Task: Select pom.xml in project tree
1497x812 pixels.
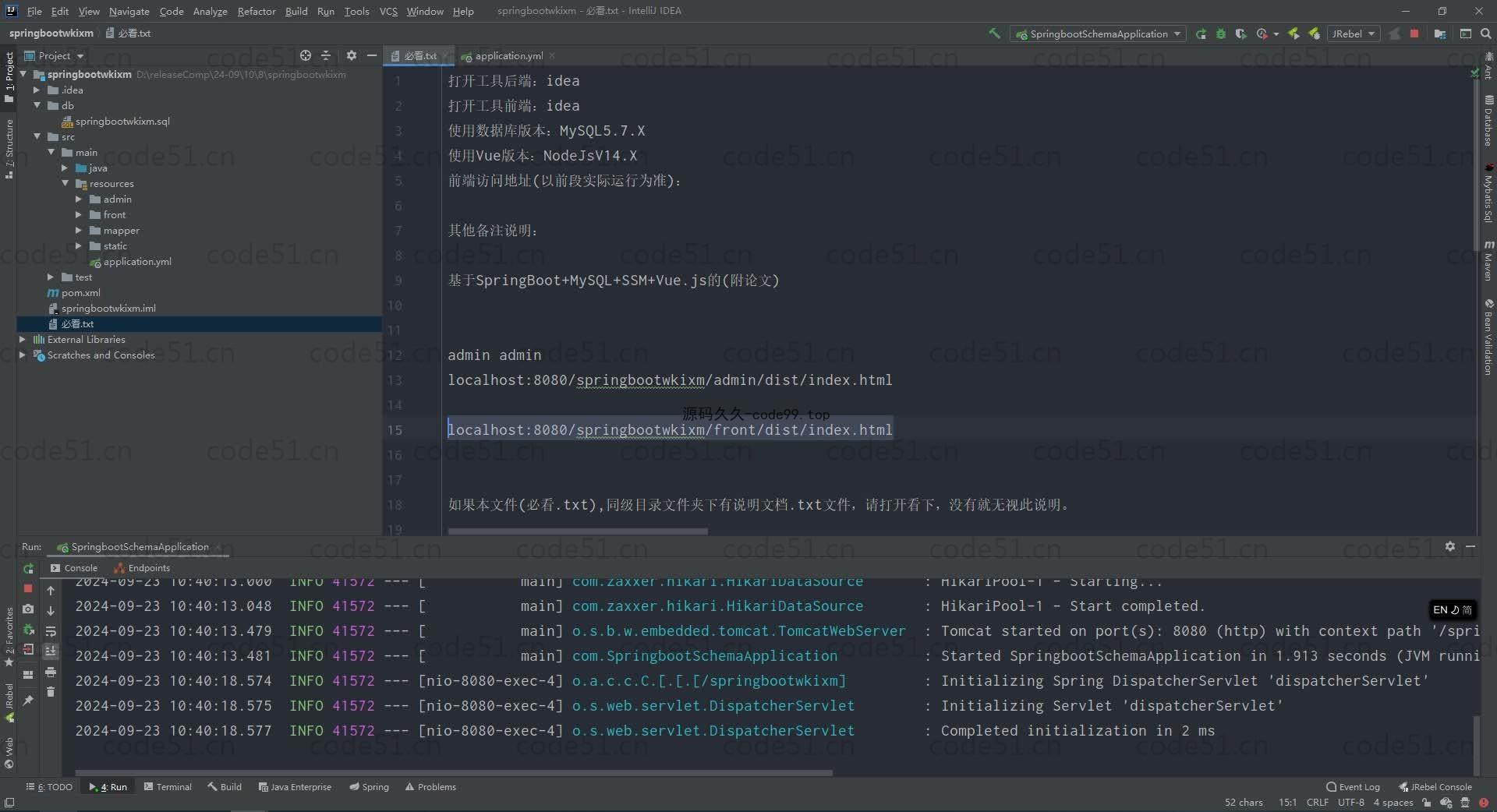Action: click(74, 292)
